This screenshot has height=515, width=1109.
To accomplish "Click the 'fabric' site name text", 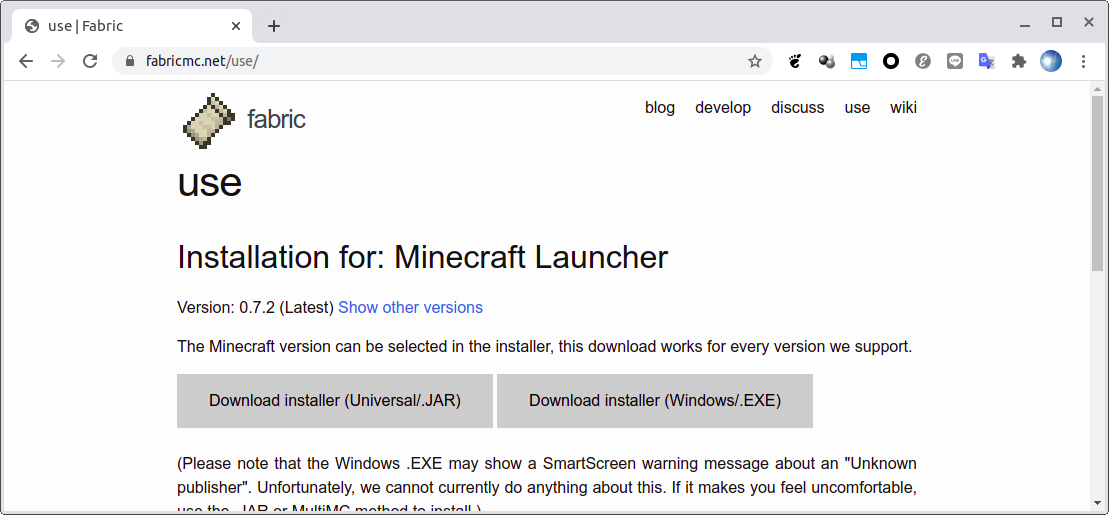I will pyautogui.click(x=276, y=120).
